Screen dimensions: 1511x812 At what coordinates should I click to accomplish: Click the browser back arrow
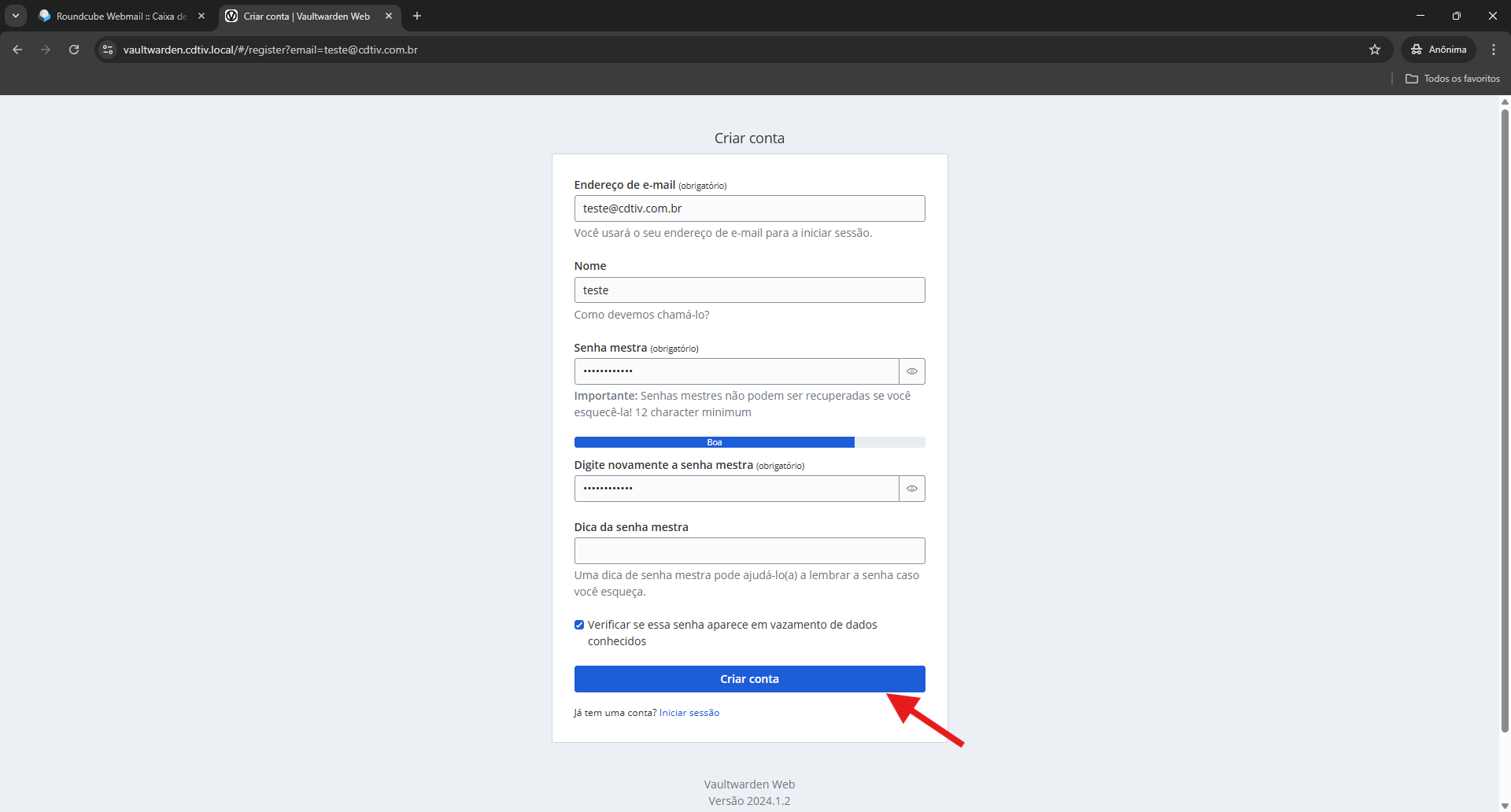(x=17, y=50)
